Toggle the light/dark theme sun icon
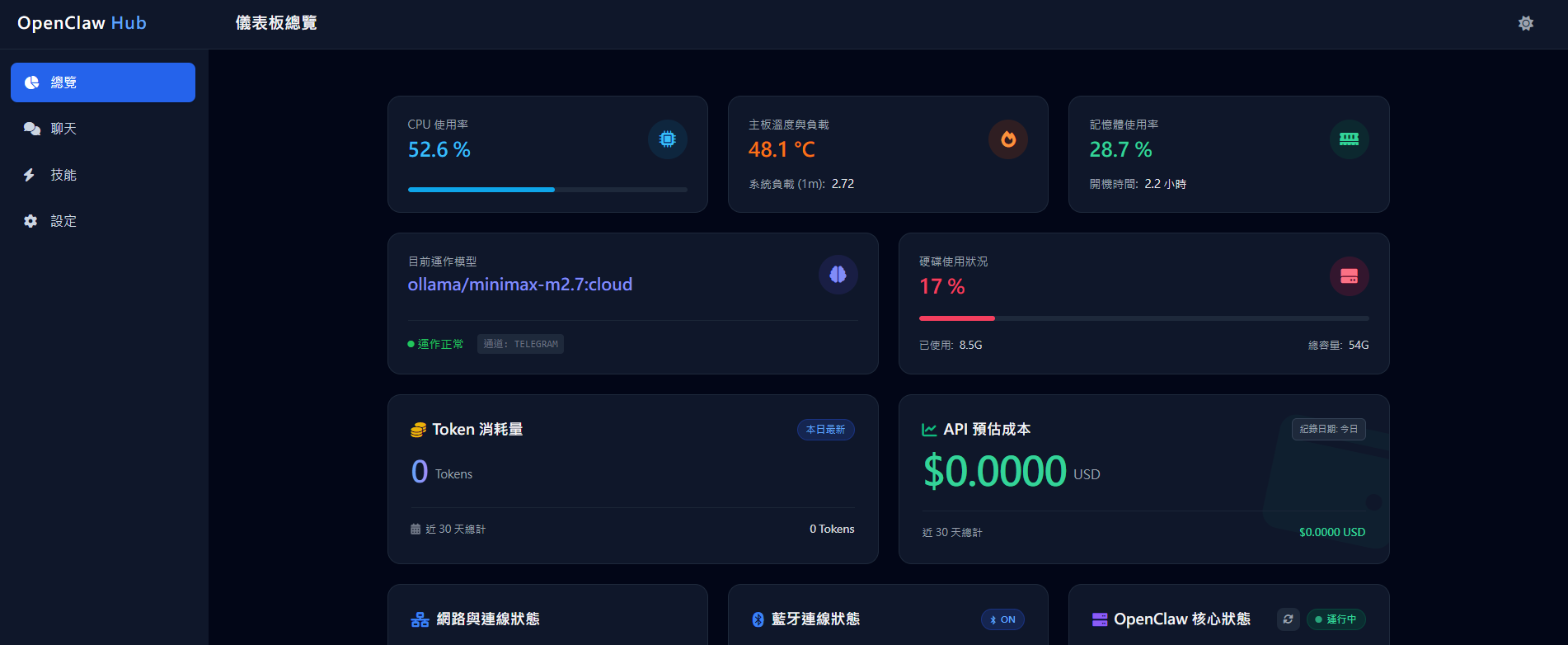The width and height of the screenshot is (1568, 645). pyautogui.click(x=1526, y=23)
